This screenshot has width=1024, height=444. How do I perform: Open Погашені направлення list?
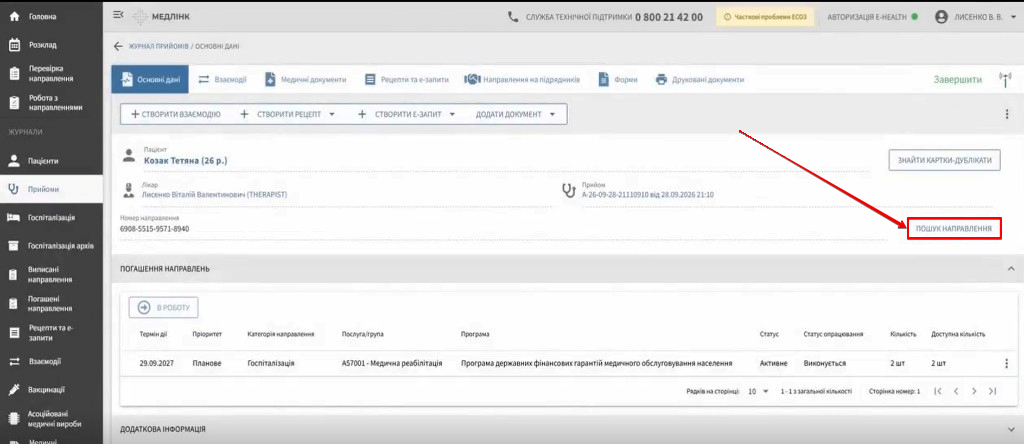click(51, 304)
